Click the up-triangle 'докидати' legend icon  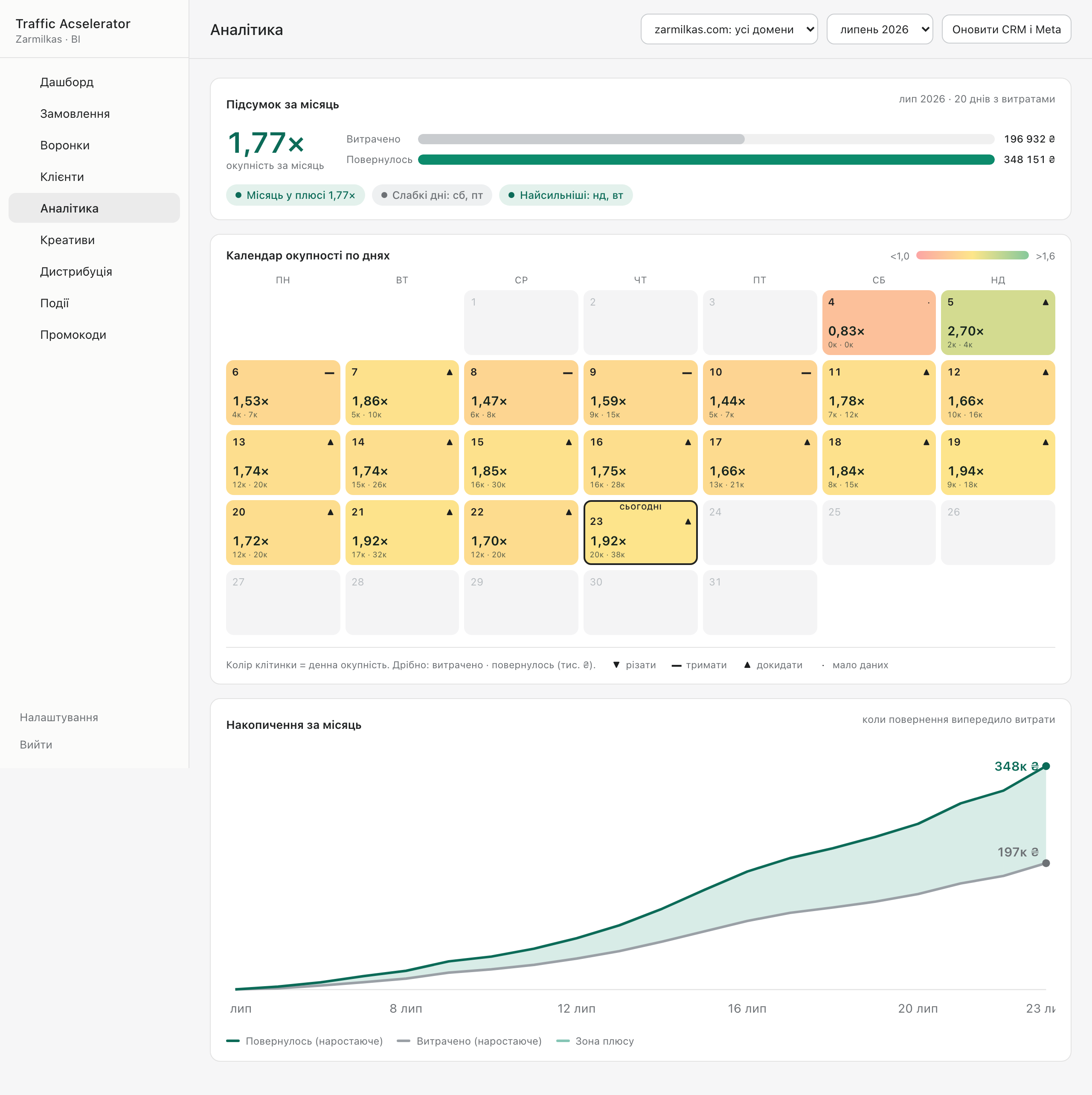click(747, 665)
